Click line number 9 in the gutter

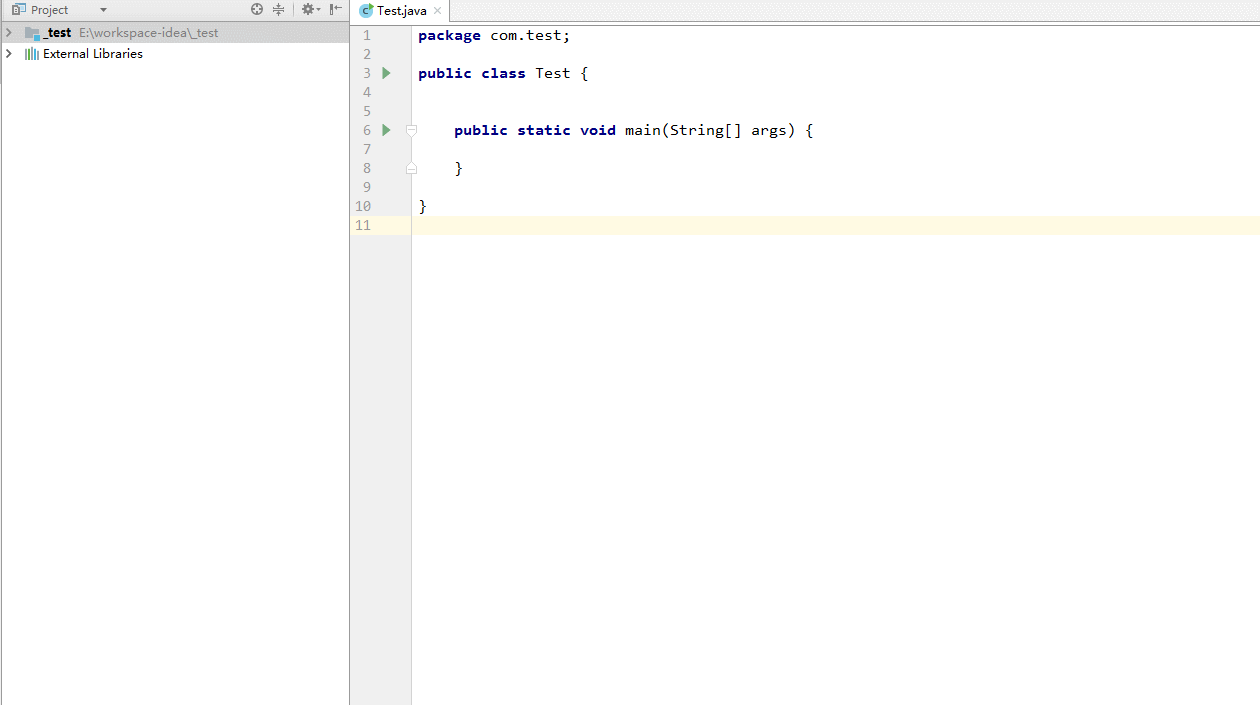(x=367, y=187)
